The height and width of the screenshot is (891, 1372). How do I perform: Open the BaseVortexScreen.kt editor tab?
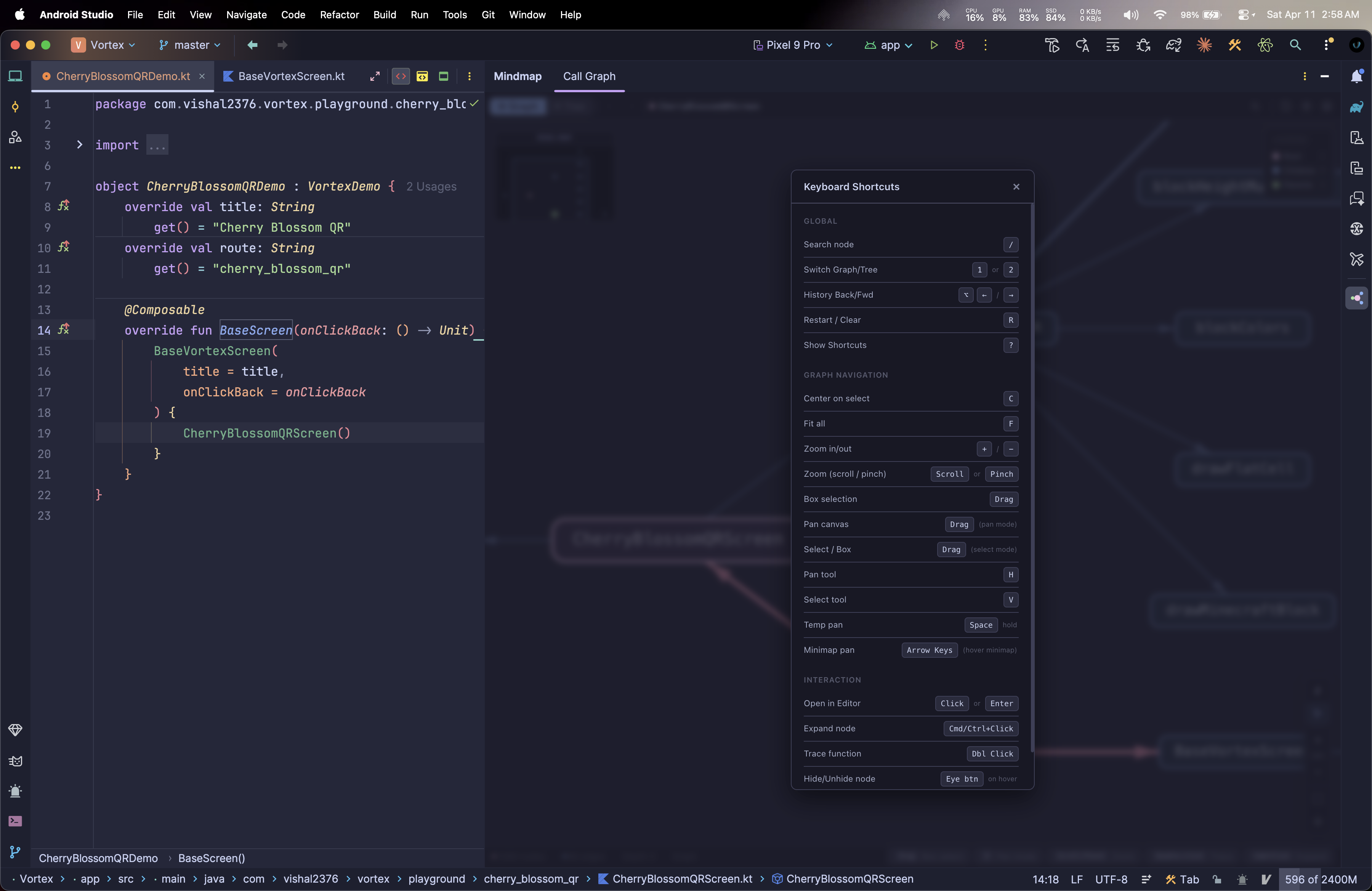(290, 76)
